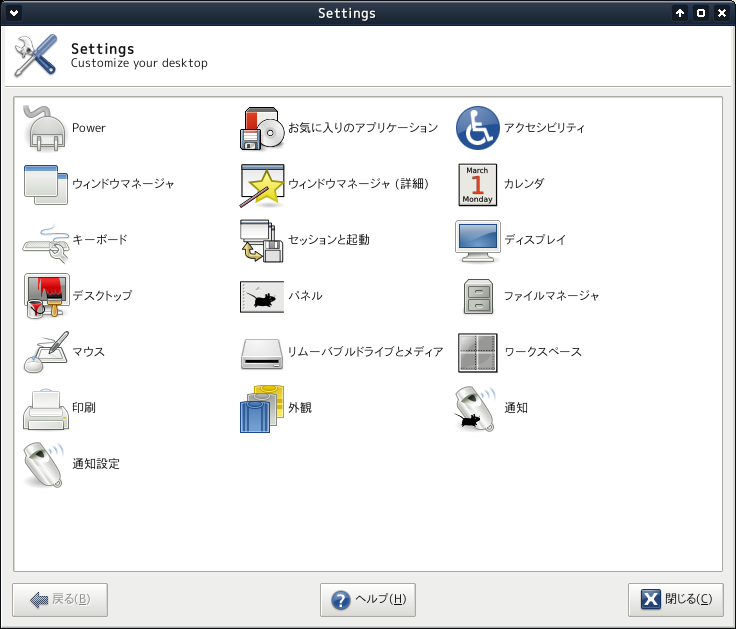
Task: Open セッションと起動 settings
Action: [263, 240]
